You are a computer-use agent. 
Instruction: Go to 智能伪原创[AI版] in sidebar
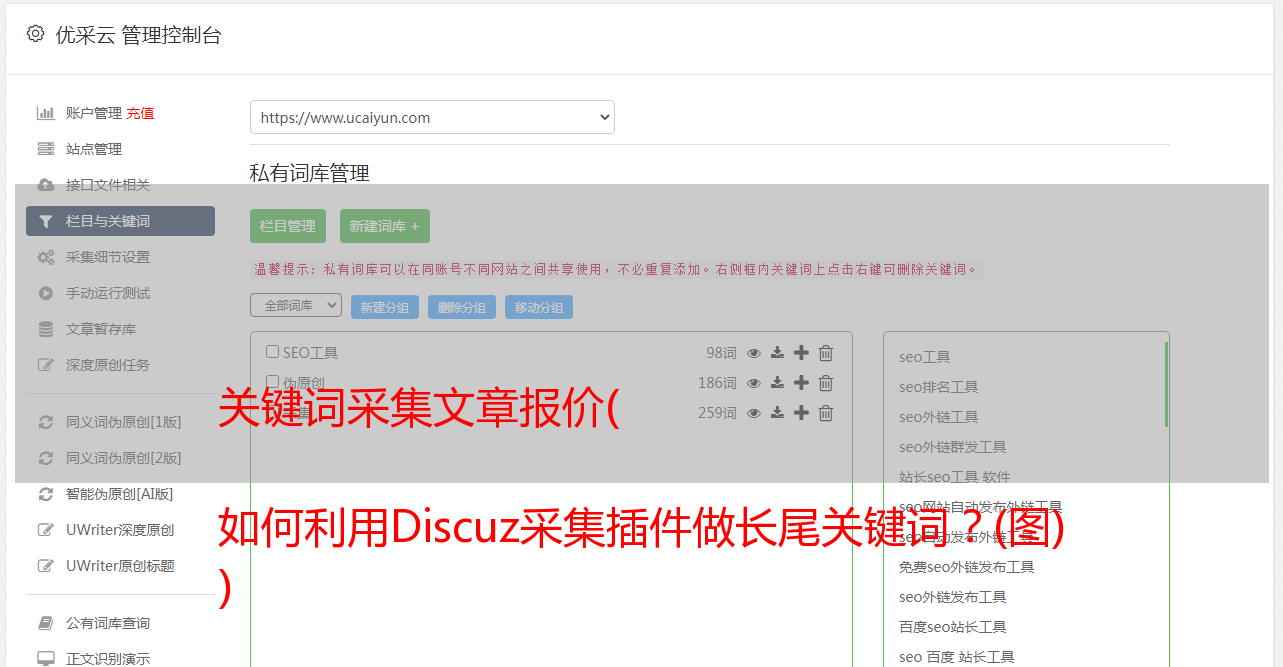[x=119, y=494]
